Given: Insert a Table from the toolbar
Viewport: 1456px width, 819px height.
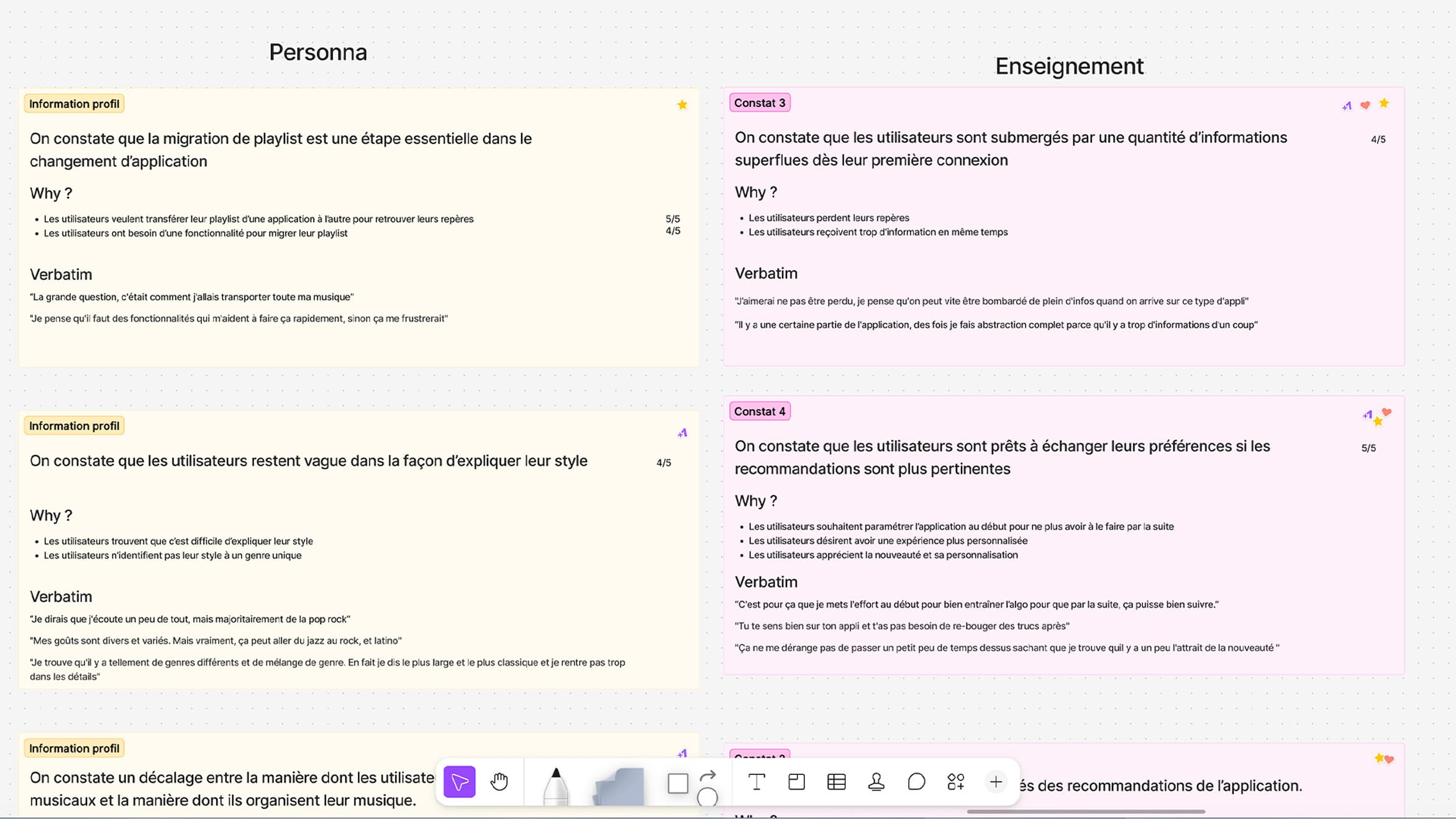Looking at the screenshot, I should [837, 782].
